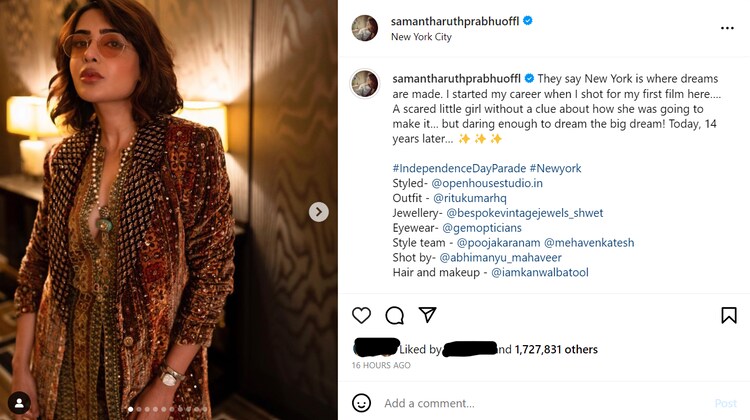Visit the @ritukumarhq profile mention

pyautogui.click(x=477, y=198)
